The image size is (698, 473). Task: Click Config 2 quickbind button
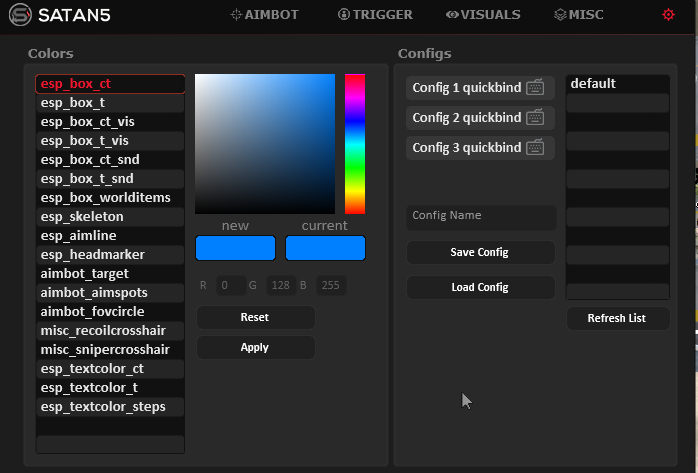(480, 118)
